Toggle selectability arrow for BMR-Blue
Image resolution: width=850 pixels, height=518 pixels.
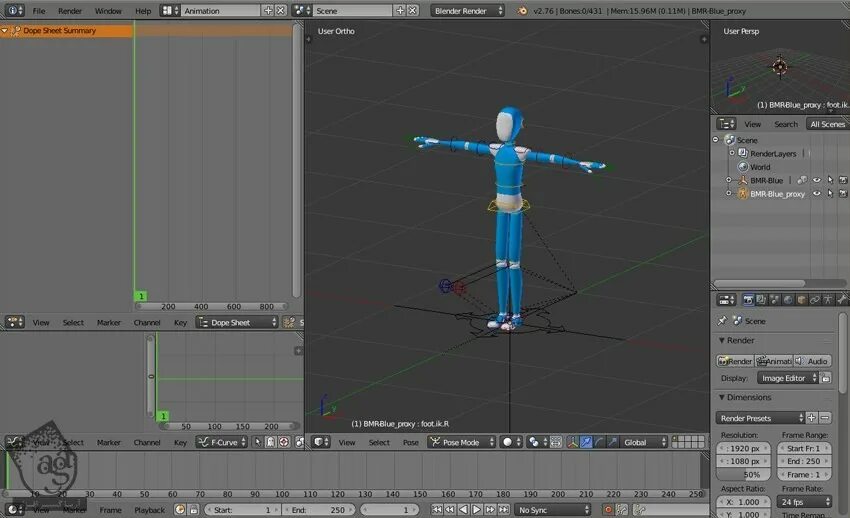(830, 180)
